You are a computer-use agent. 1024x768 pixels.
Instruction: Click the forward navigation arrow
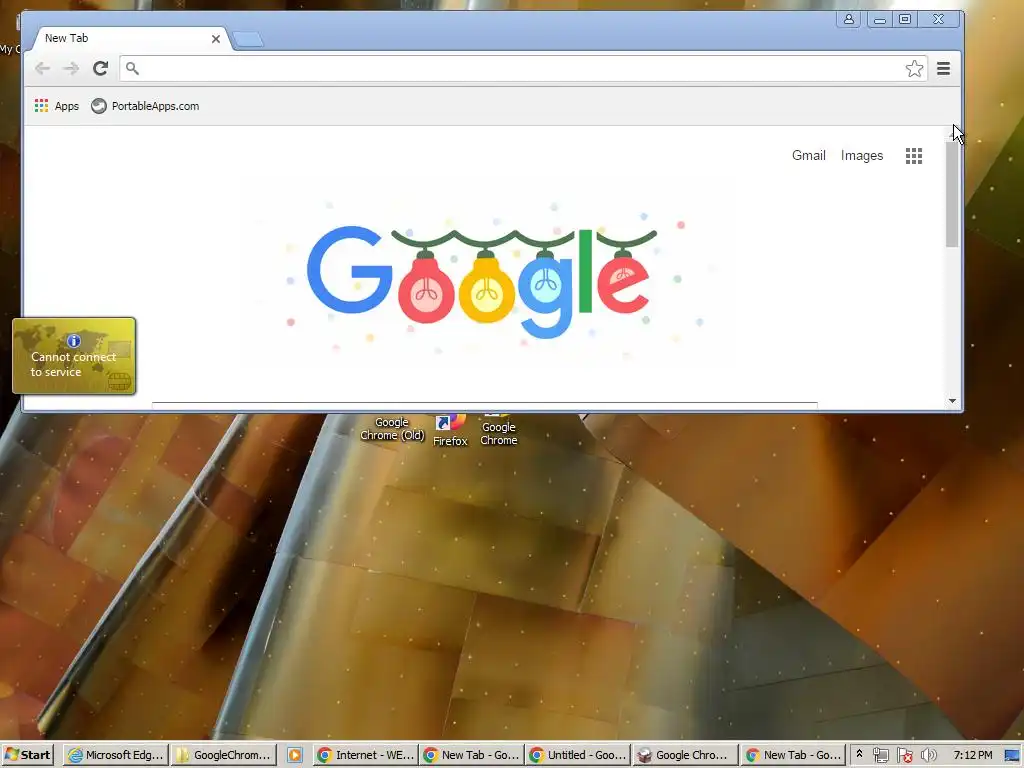[71, 69]
